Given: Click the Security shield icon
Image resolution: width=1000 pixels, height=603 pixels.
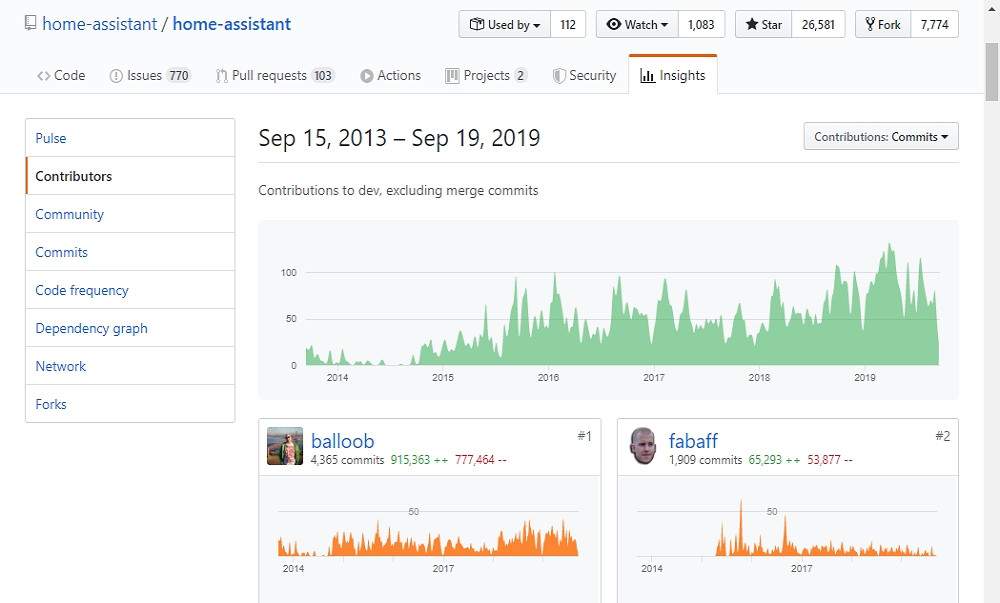Looking at the screenshot, I should [559, 76].
